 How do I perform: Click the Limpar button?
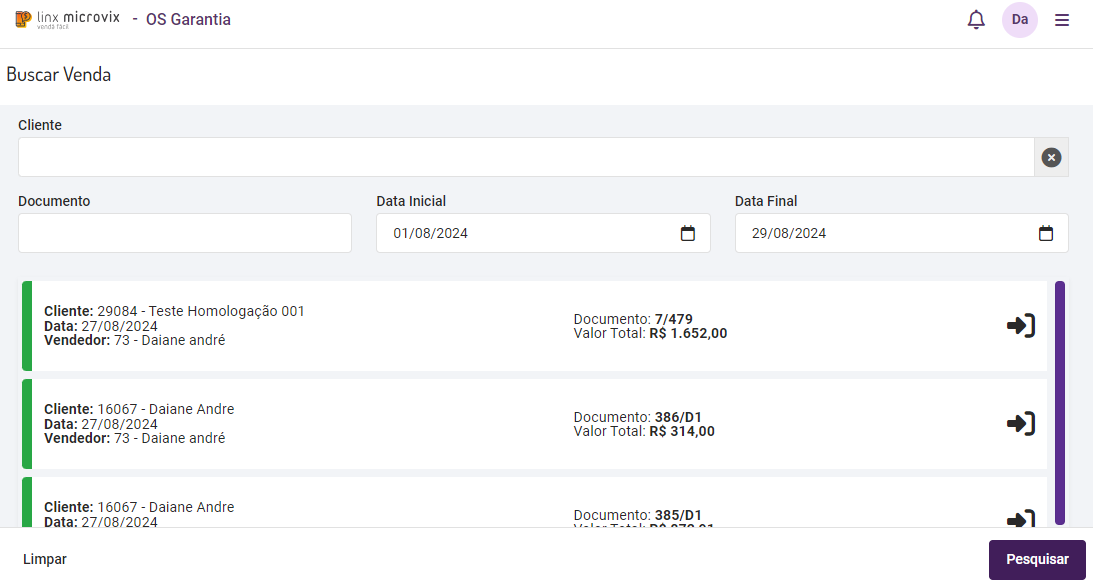click(45, 559)
